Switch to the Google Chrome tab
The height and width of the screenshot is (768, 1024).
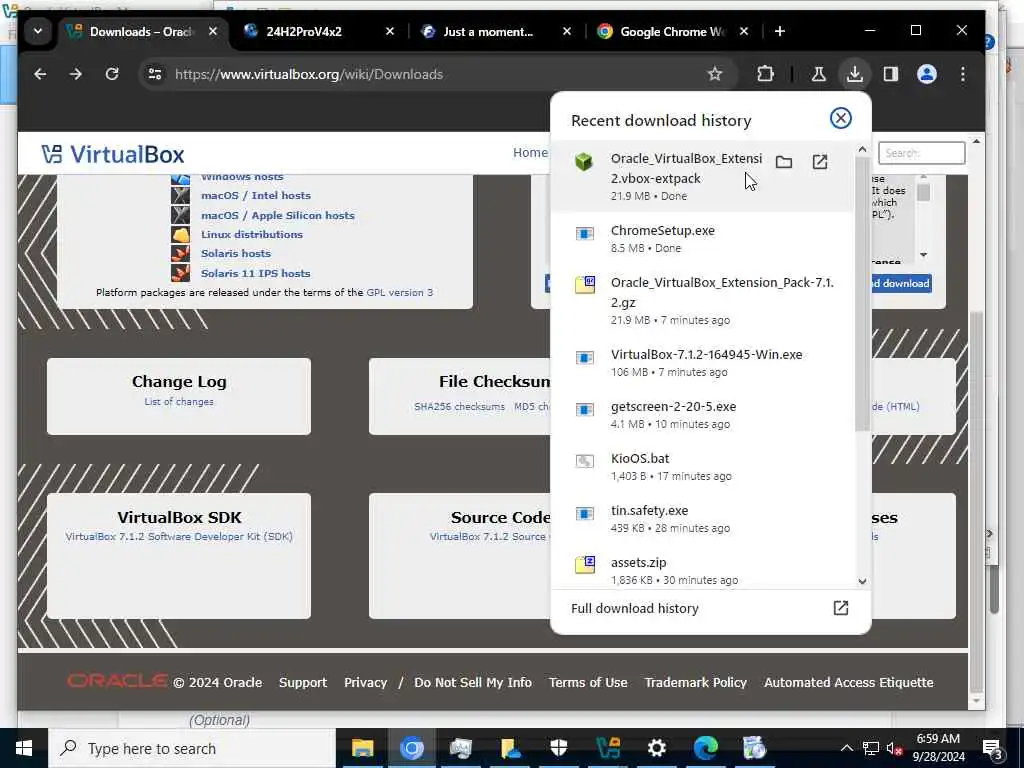point(664,31)
